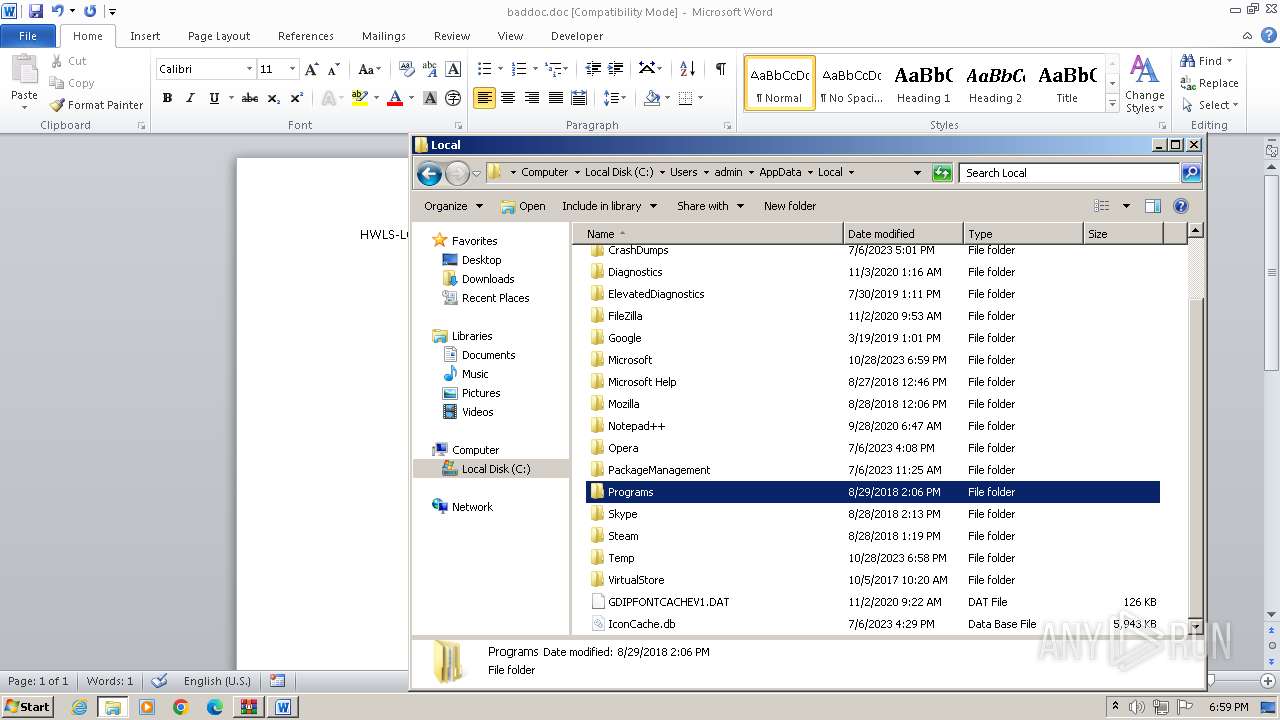The width and height of the screenshot is (1280, 720).
Task: Click Grow Font icon
Action: click(312, 69)
